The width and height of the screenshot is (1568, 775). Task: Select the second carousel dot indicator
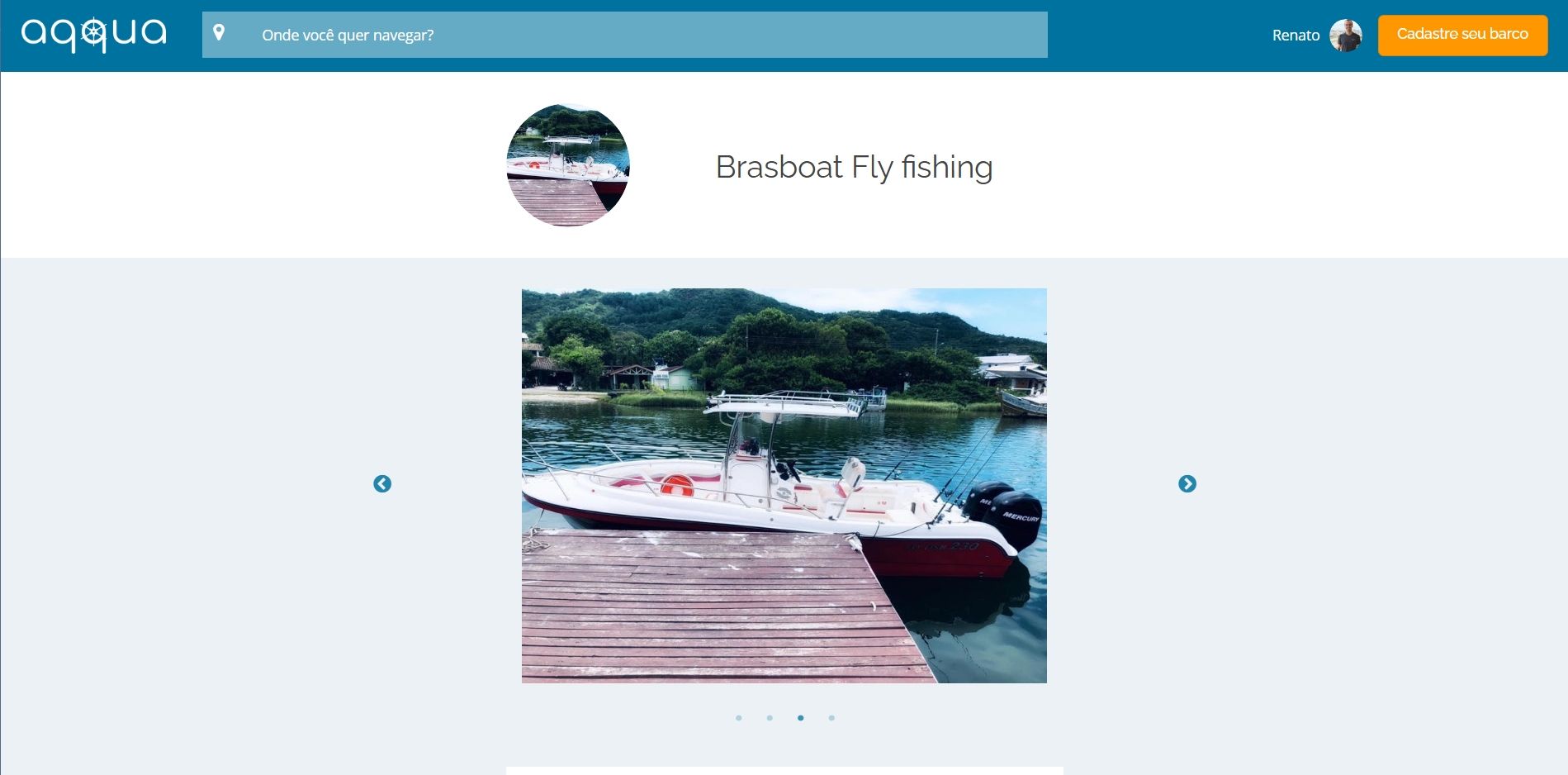(x=770, y=718)
